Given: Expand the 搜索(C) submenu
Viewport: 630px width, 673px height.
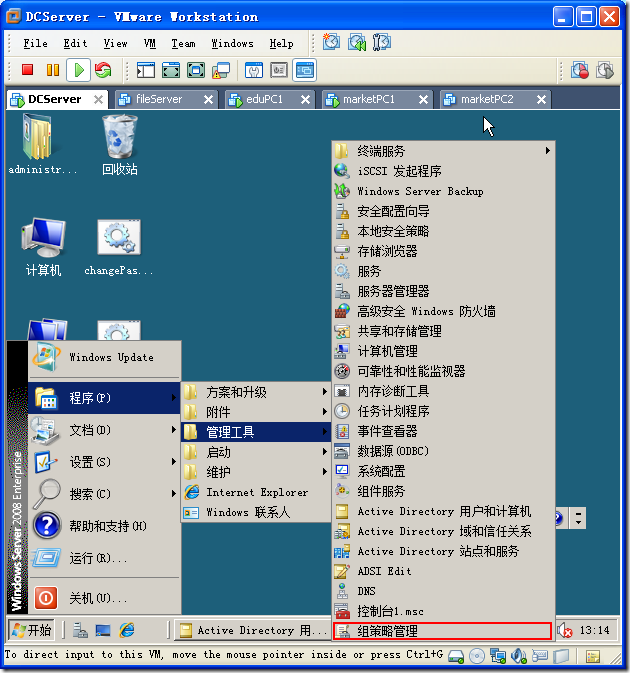Looking at the screenshot, I should 104,494.
